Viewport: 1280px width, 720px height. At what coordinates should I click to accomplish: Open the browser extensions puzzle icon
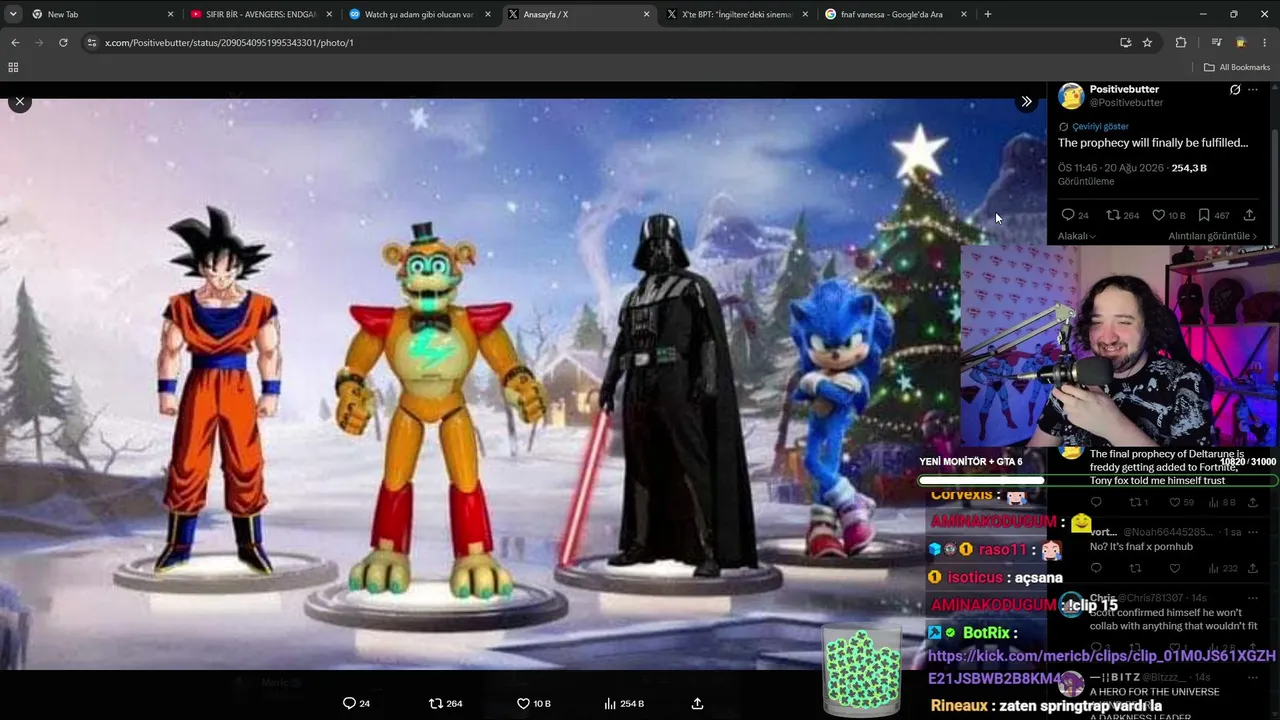tap(1181, 43)
